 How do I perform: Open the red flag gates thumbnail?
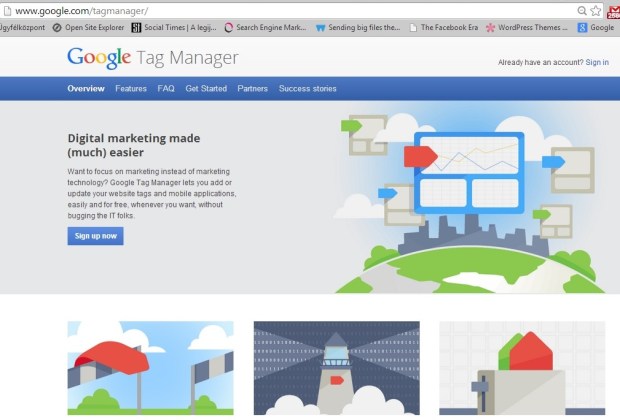151,368
